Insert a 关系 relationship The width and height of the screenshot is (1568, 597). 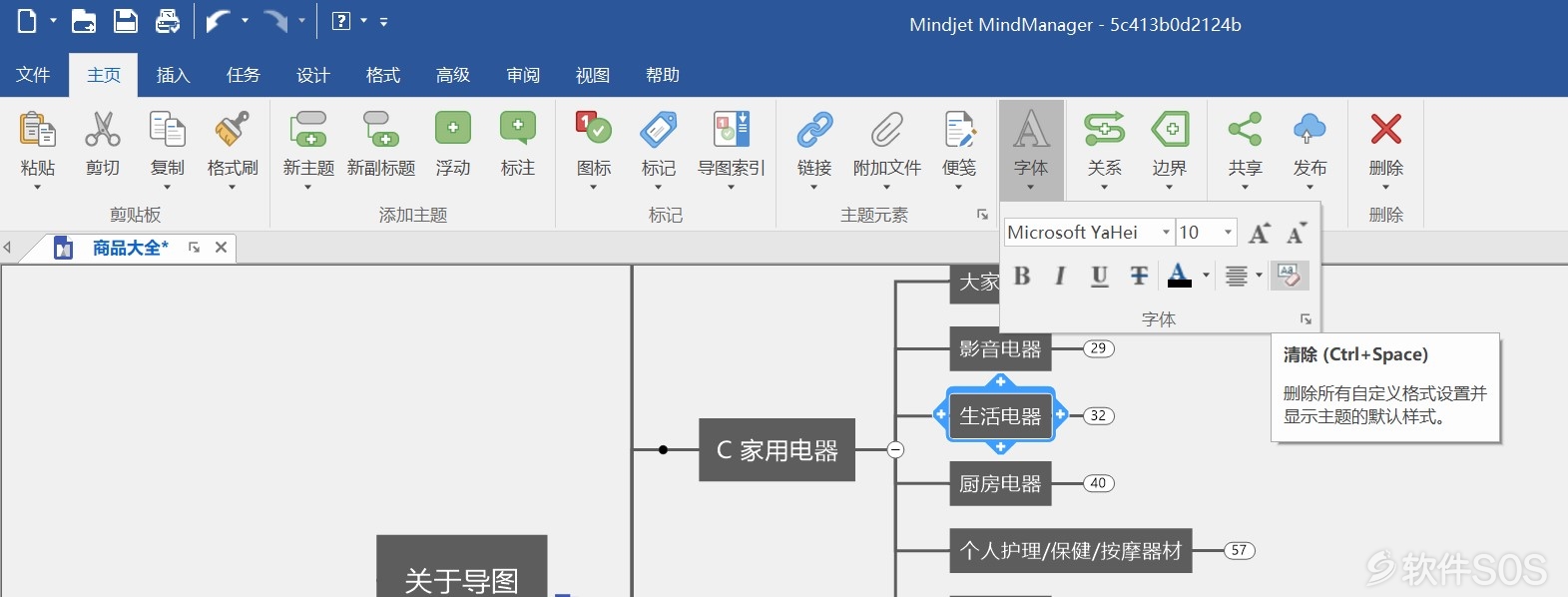pos(1104,148)
